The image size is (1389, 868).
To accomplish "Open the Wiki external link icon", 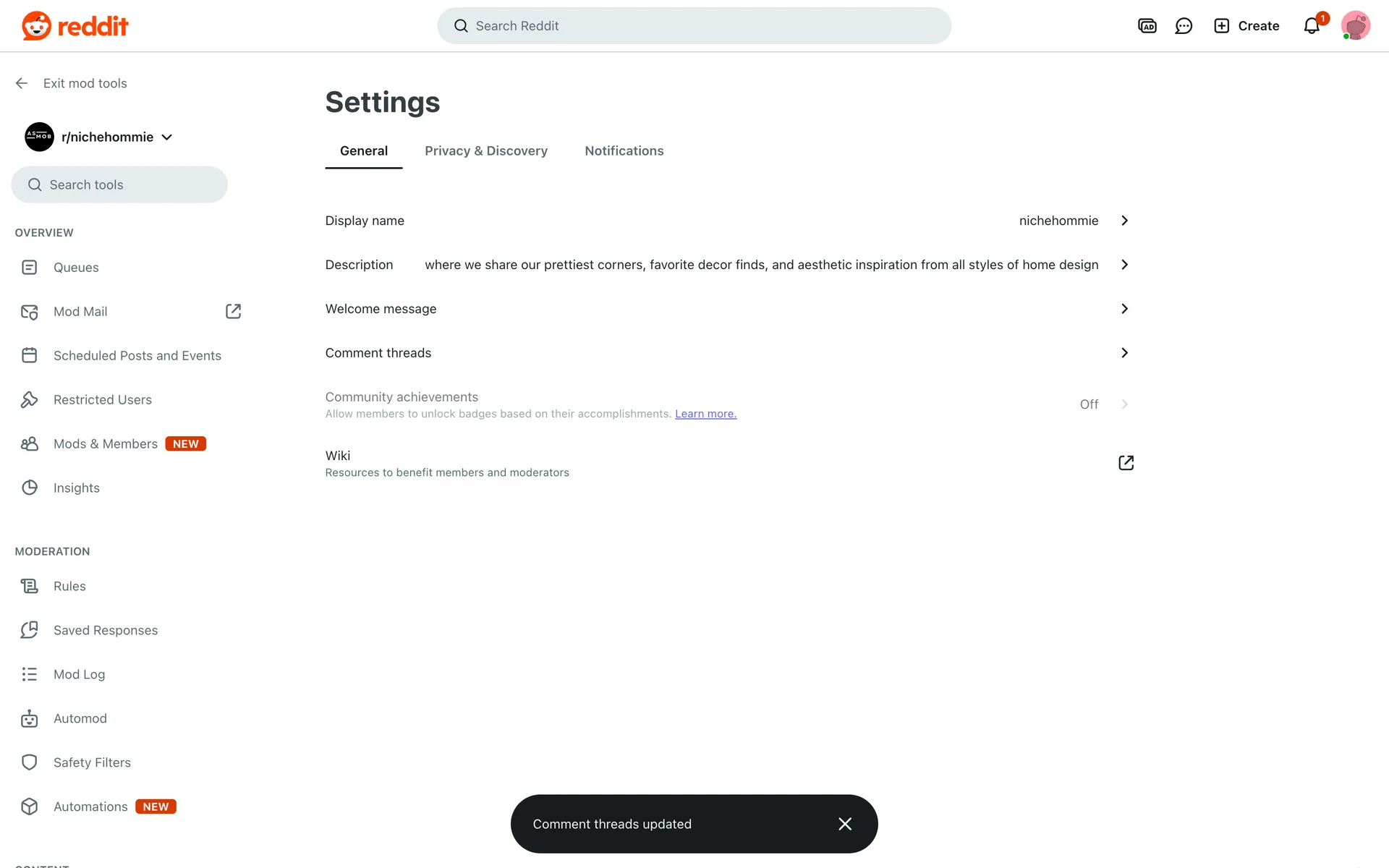I will click(1126, 463).
